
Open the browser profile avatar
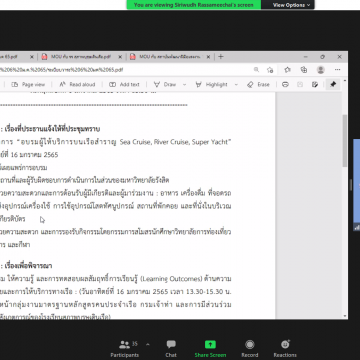click(x=321, y=70)
